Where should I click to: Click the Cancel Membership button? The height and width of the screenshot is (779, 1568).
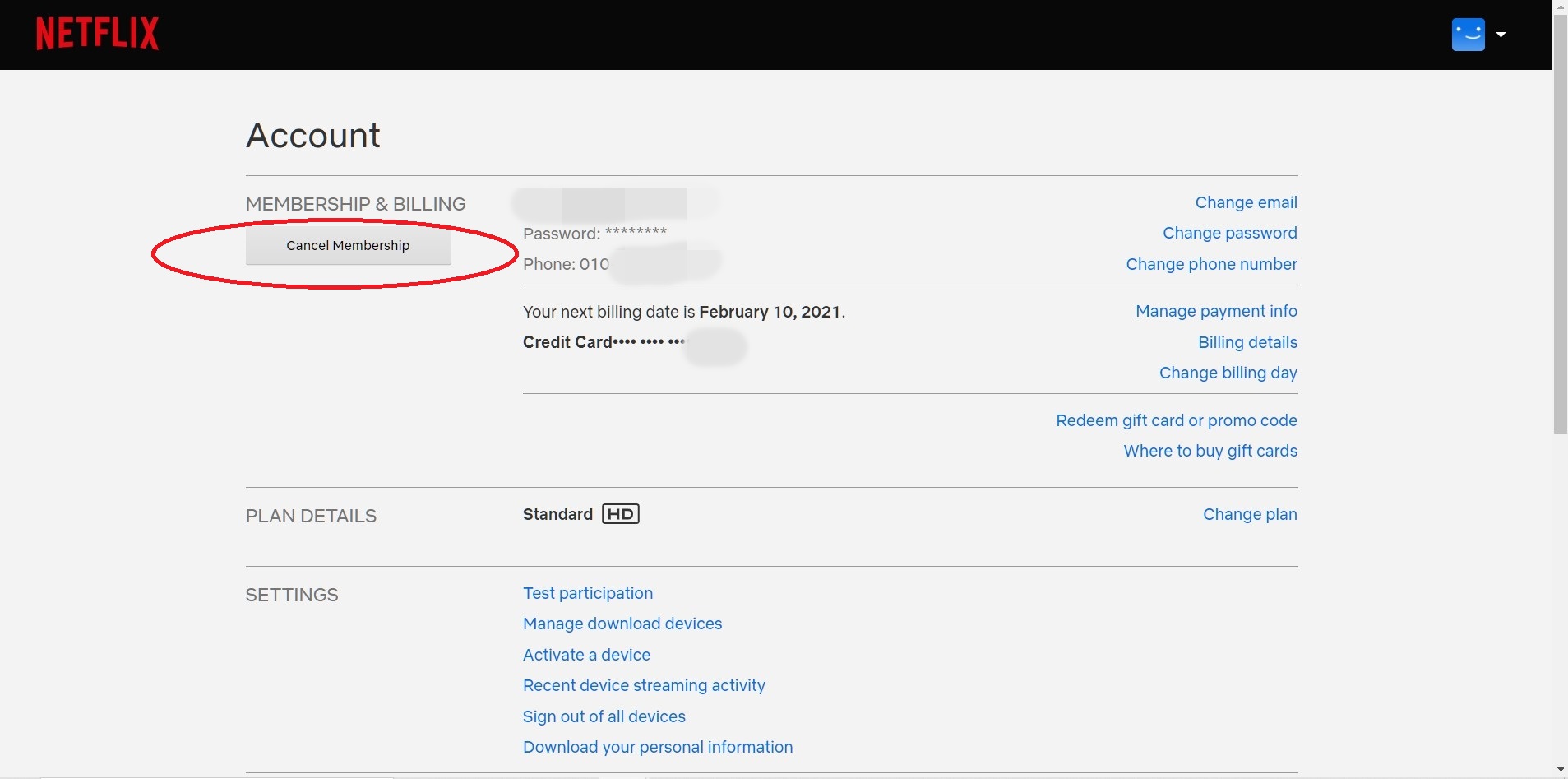pyautogui.click(x=348, y=245)
